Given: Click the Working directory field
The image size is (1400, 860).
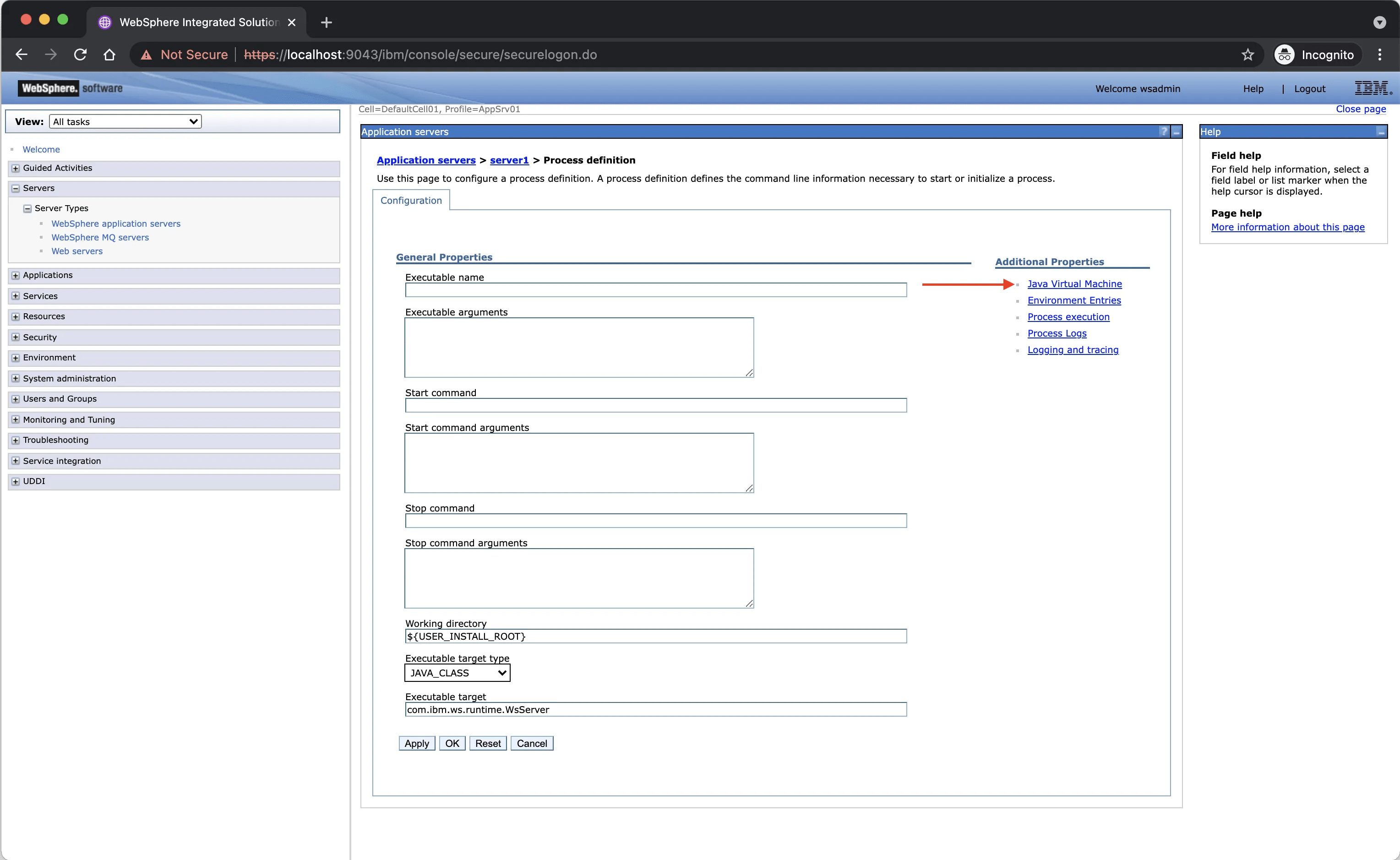Looking at the screenshot, I should (656, 636).
